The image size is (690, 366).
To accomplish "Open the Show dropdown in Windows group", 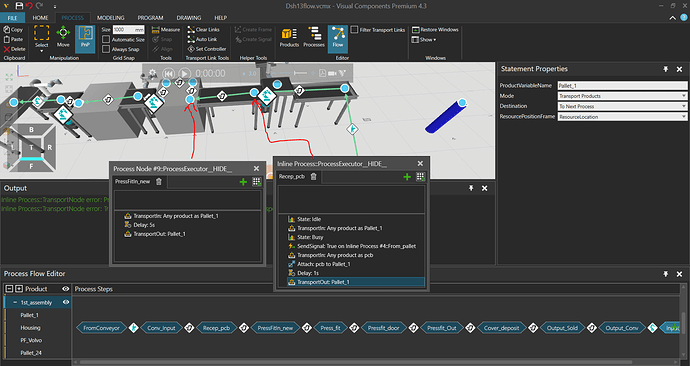I will point(424,40).
